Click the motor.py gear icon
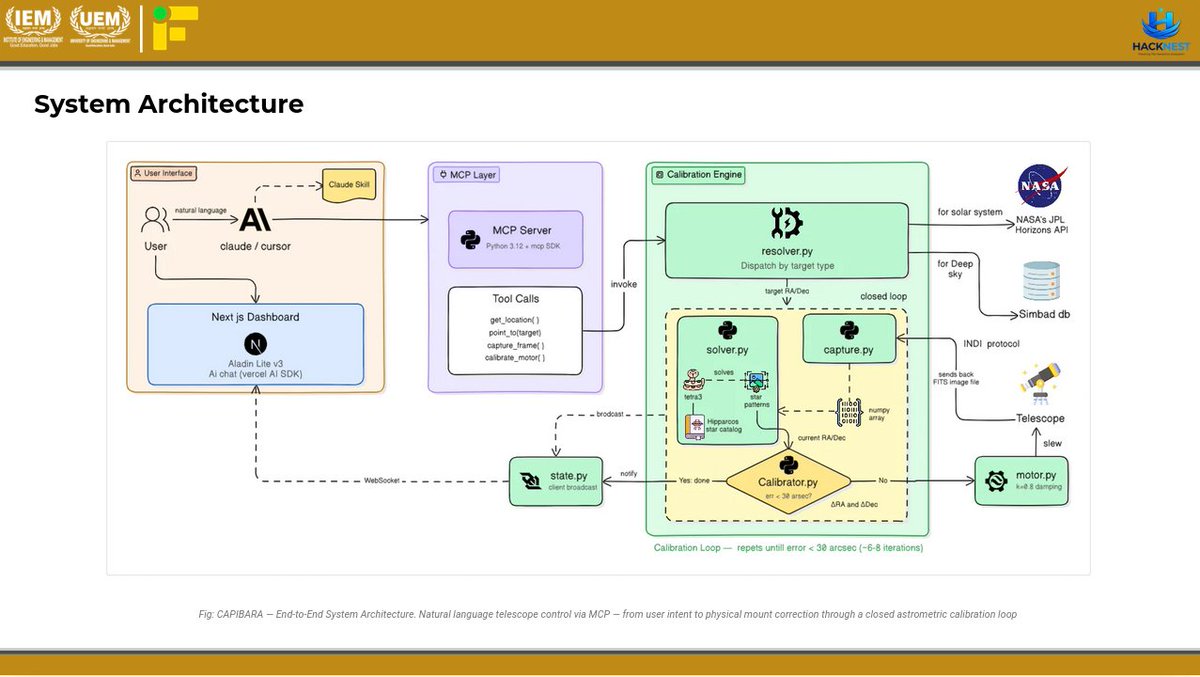1200x677 pixels. coord(995,482)
